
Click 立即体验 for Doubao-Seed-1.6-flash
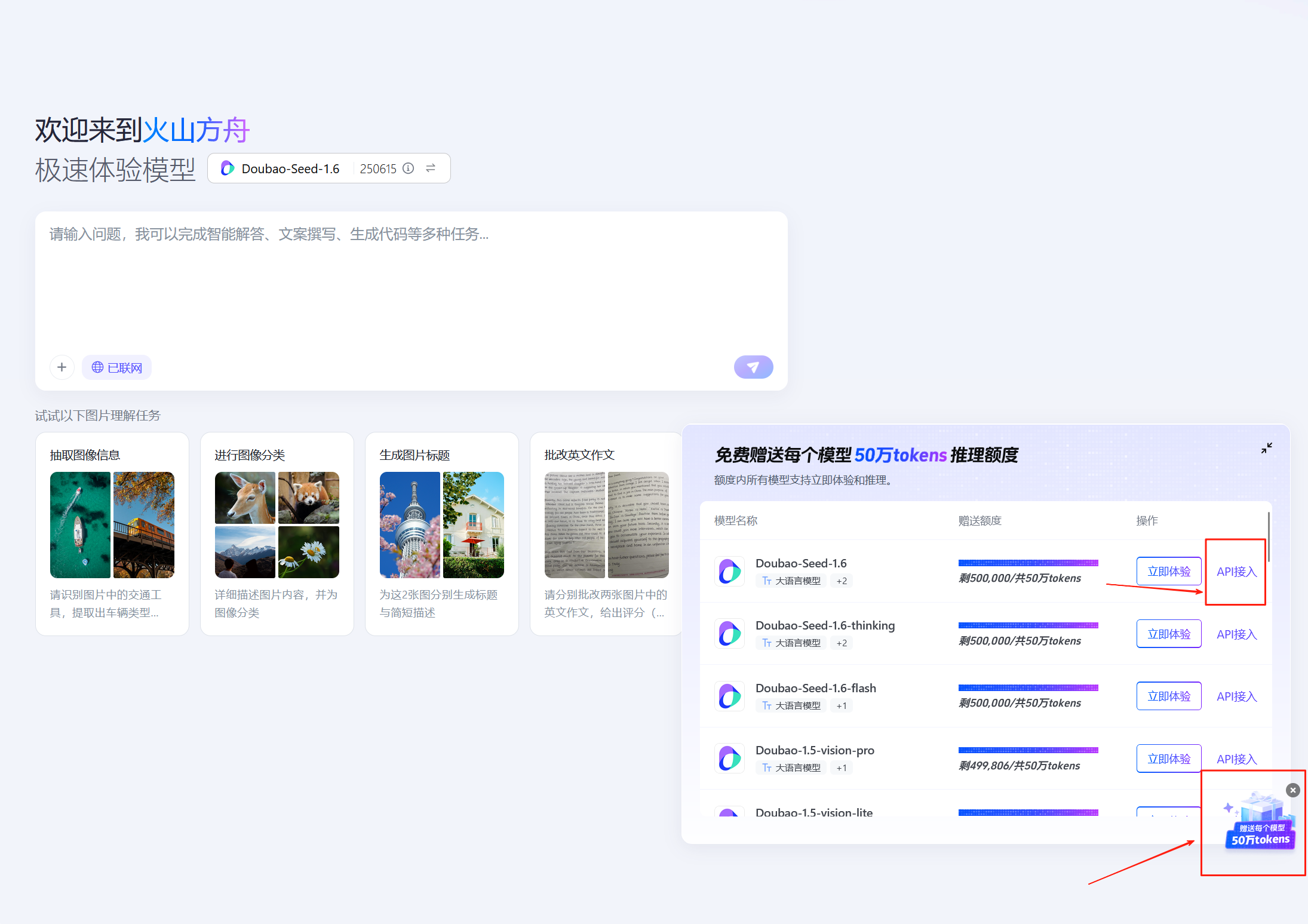pyautogui.click(x=1169, y=696)
